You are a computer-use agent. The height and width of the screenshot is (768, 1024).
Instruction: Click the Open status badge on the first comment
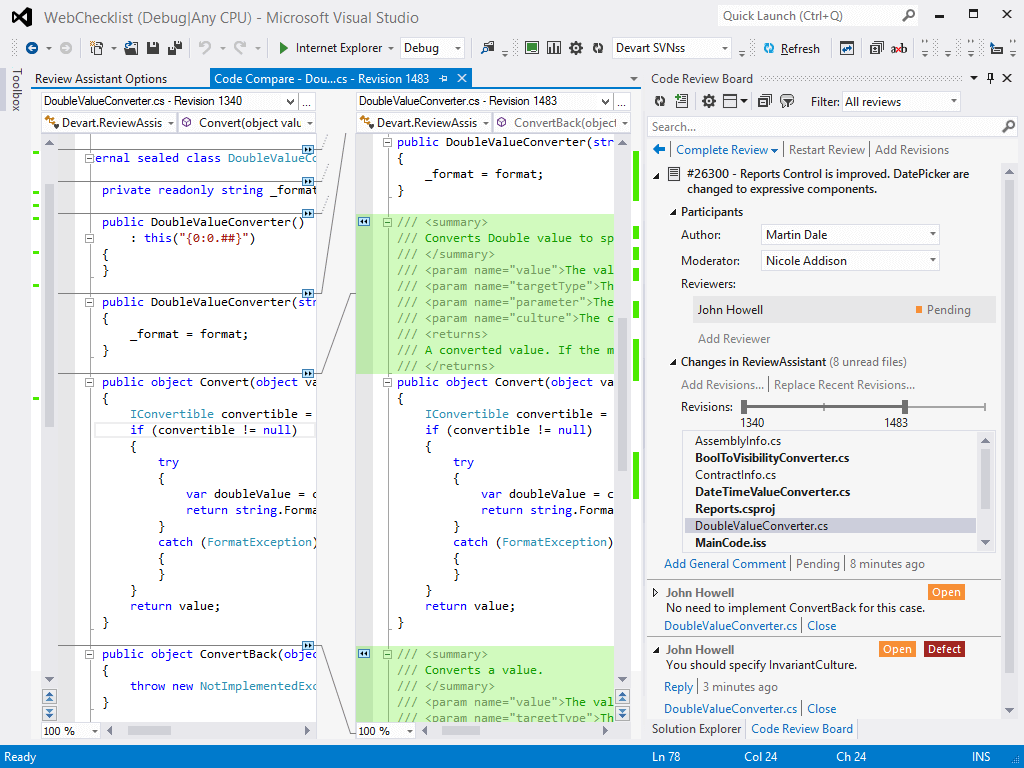click(x=946, y=592)
